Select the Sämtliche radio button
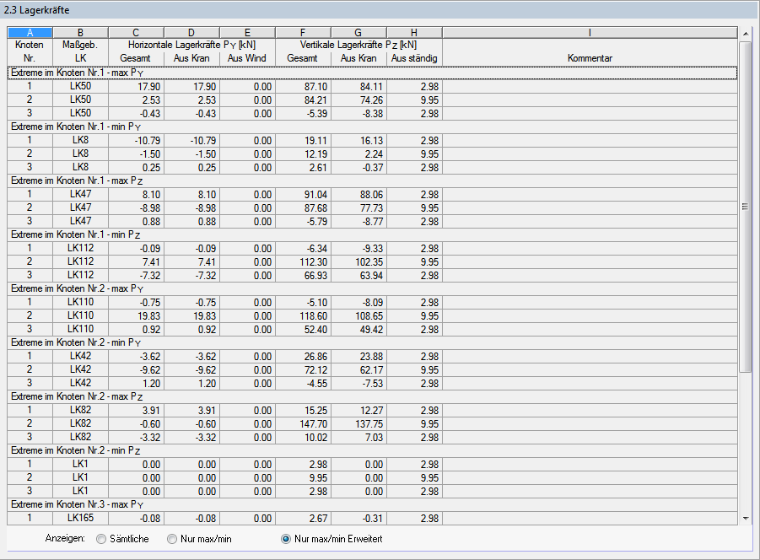Image resolution: width=760 pixels, height=560 pixels. [101, 539]
